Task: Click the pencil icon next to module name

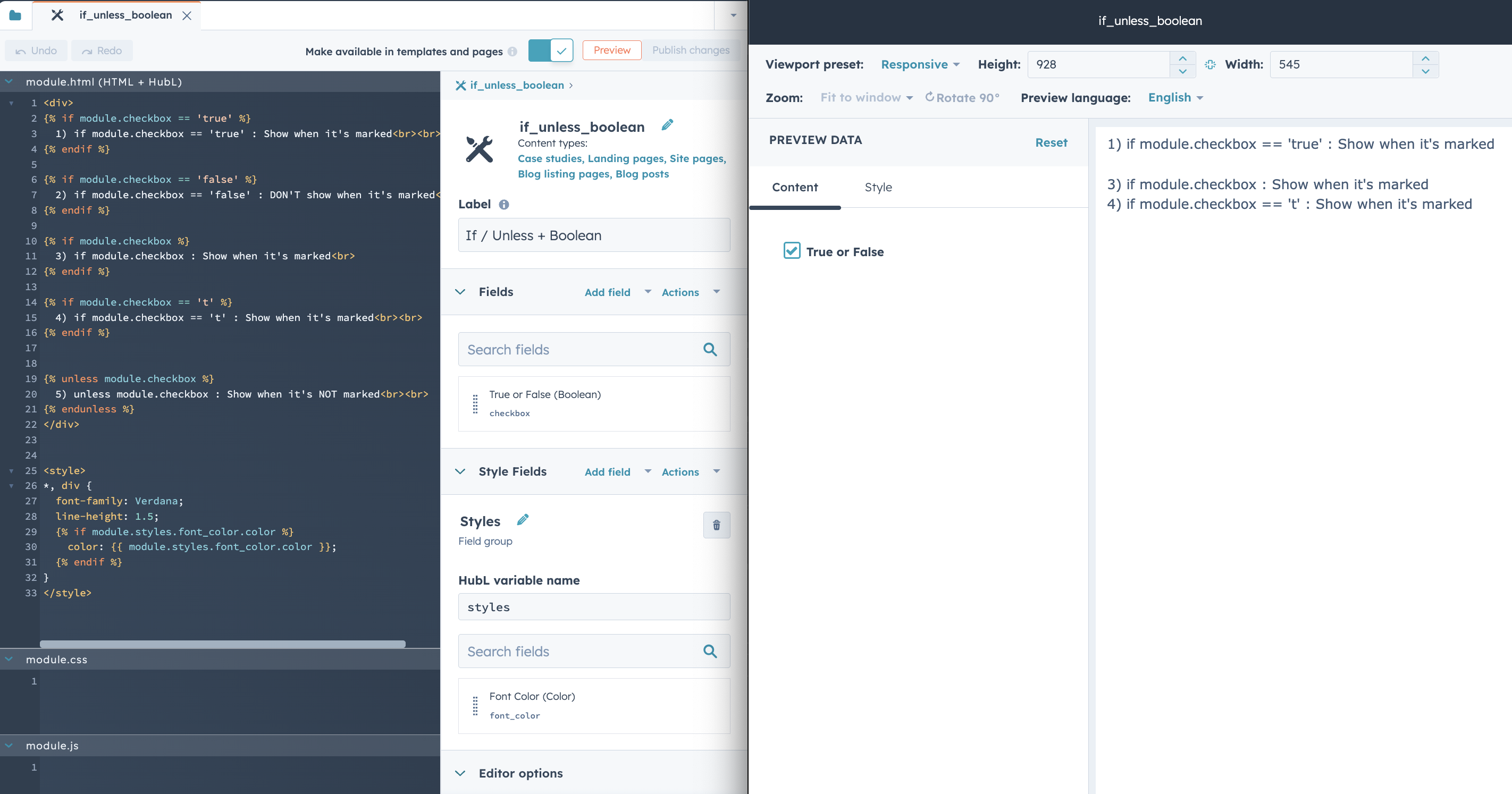Action: coord(667,125)
